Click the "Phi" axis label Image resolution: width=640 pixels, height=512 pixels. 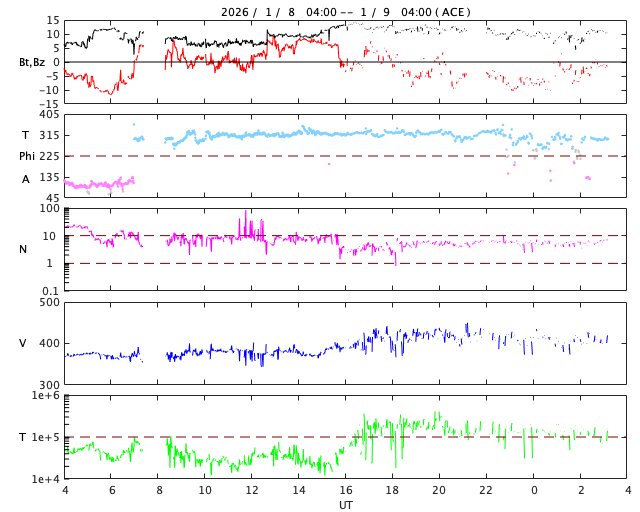point(27,156)
